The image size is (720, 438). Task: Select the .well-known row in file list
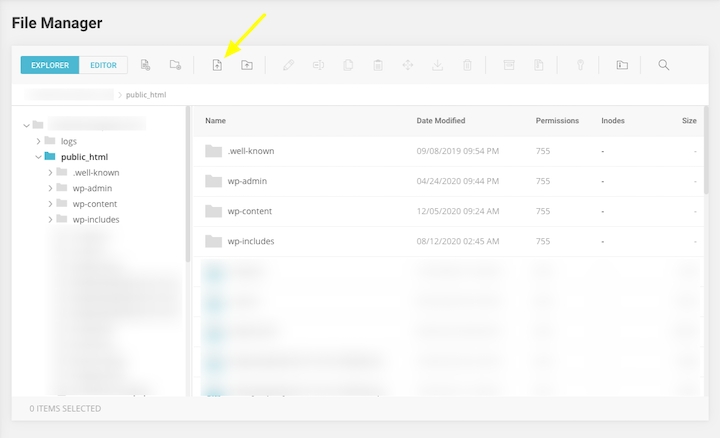coord(449,151)
